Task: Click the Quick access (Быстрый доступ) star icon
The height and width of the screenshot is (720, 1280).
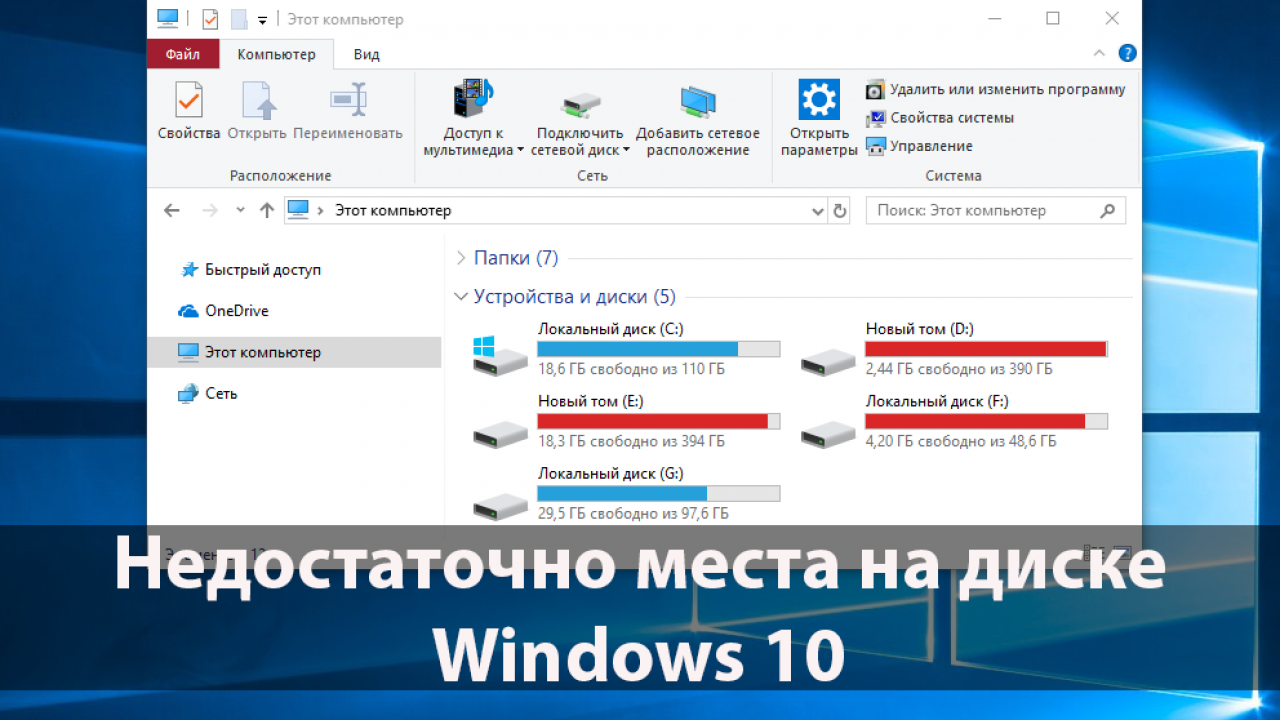Action: coord(188,270)
